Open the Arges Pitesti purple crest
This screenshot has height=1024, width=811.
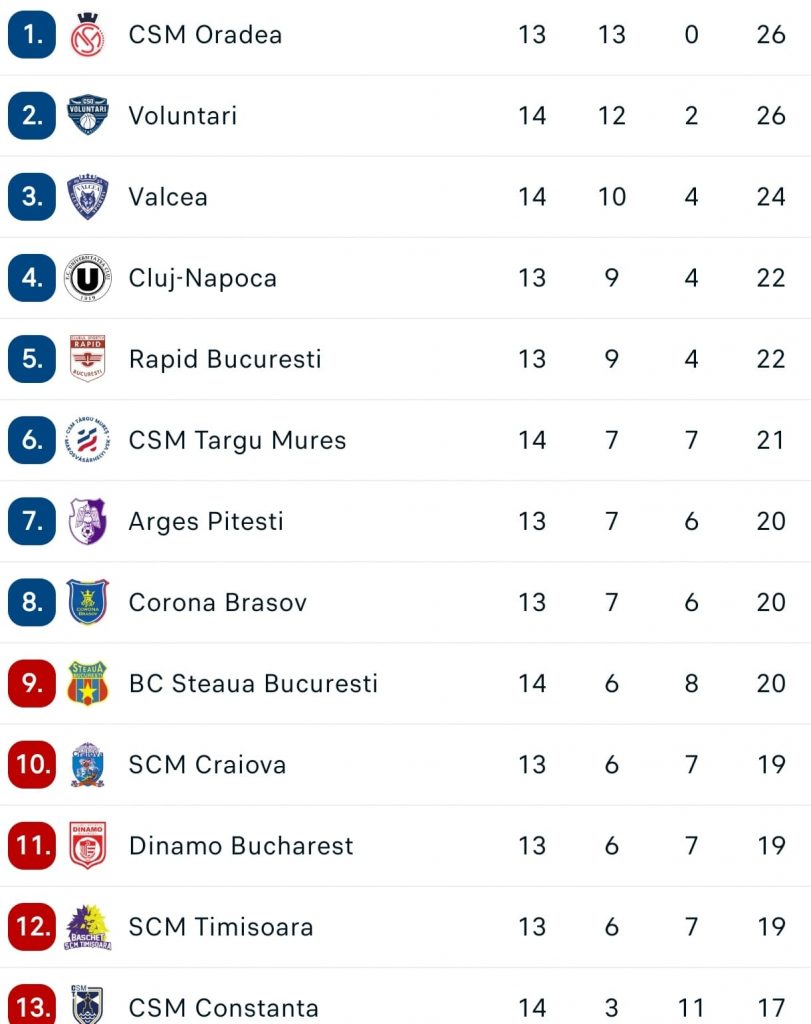(87, 521)
